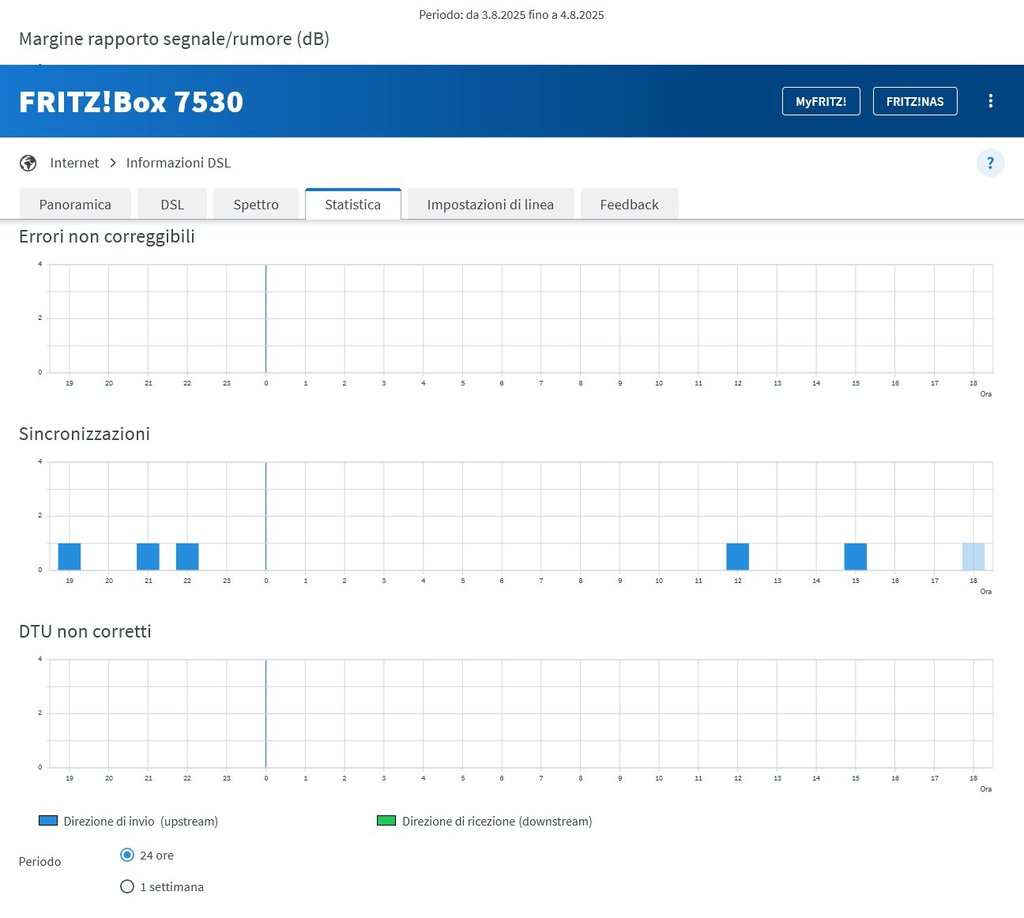Click the breadcrumb chevron after Internet

tap(113, 163)
